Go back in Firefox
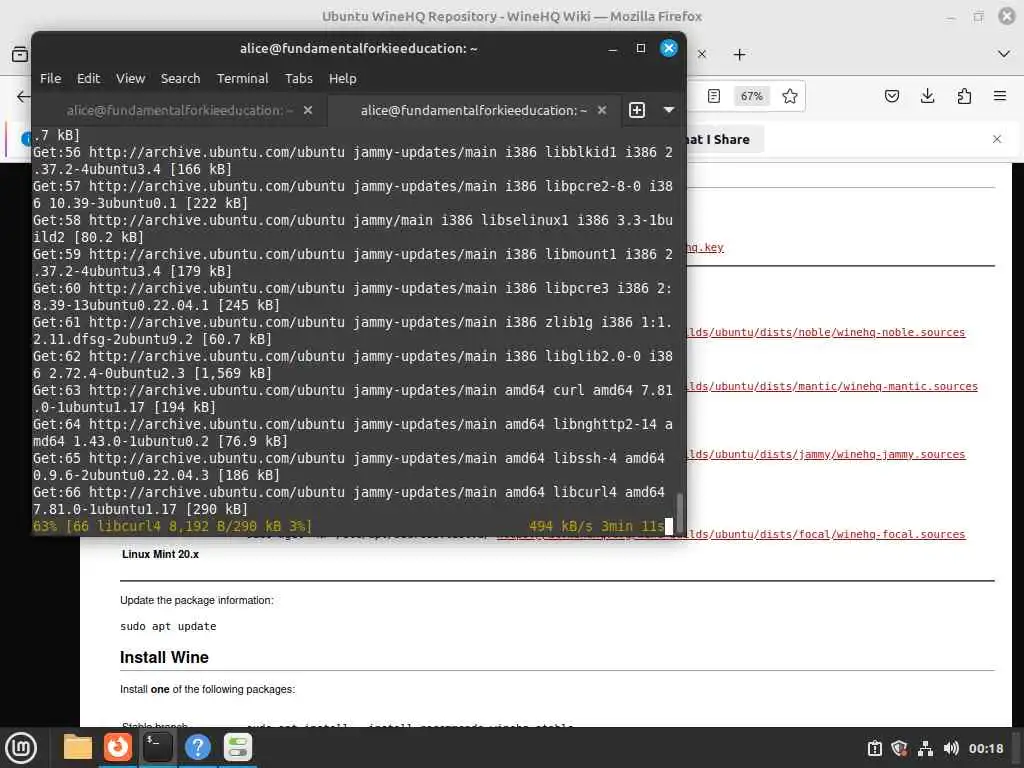The height and width of the screenshot is (768, 1024). pyautogui.click(x=23, y=97)
